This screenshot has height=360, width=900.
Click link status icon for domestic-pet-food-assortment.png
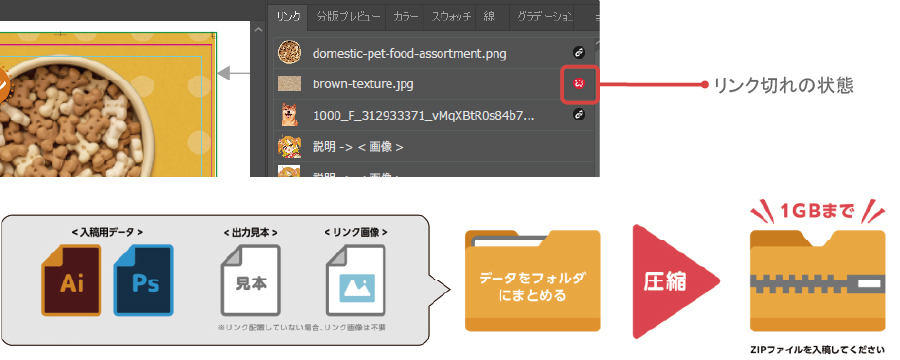pos(579,53)
